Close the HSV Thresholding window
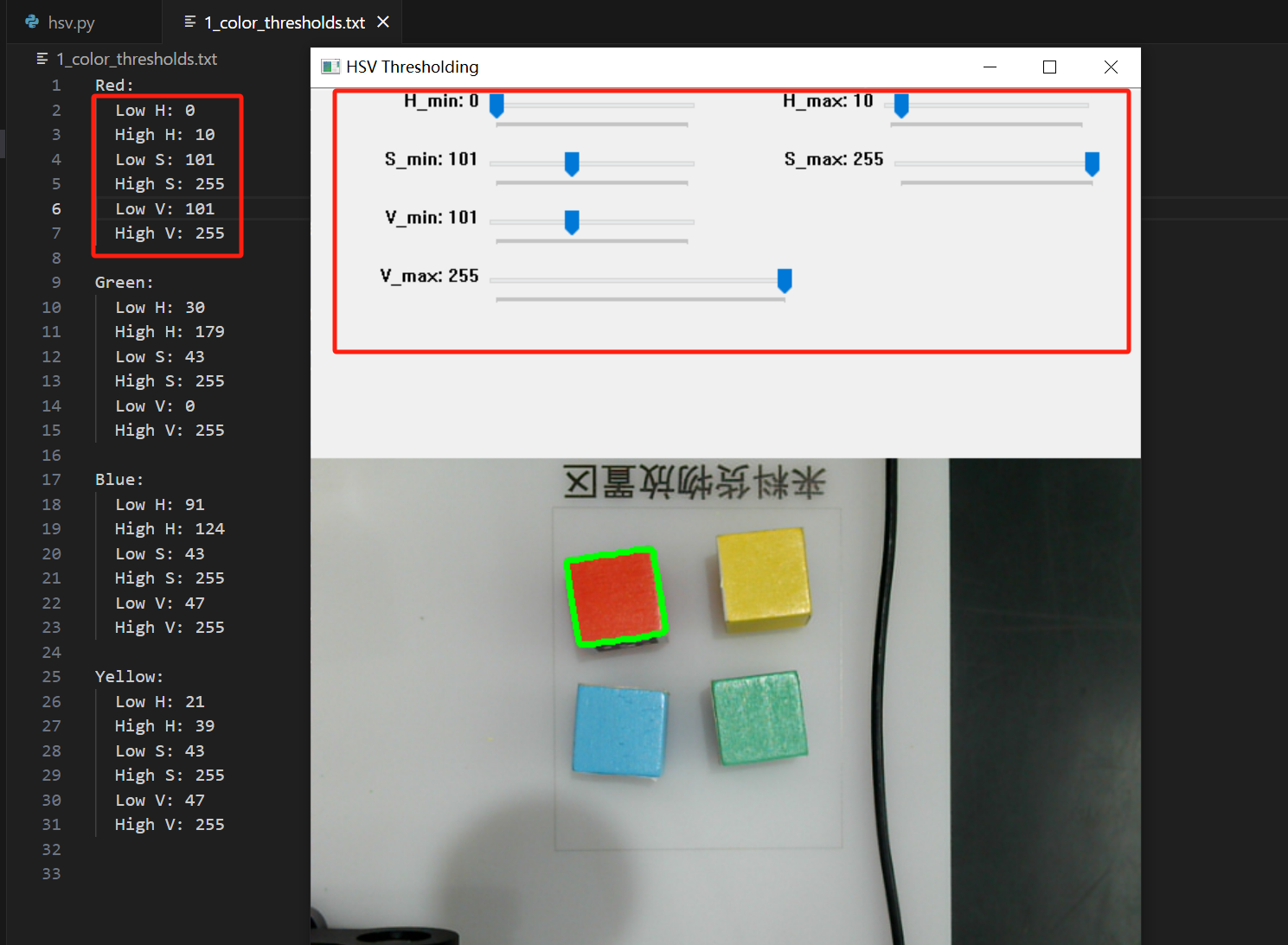This screenshot has width=1288, height=945. coord(1111,67)
